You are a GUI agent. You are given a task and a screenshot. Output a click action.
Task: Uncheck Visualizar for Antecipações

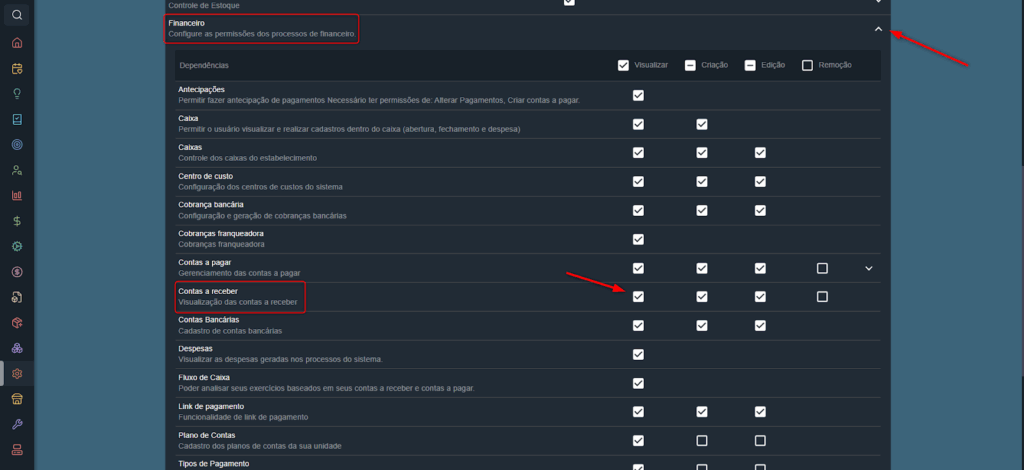pyautogui.click(x=638, y=95)
